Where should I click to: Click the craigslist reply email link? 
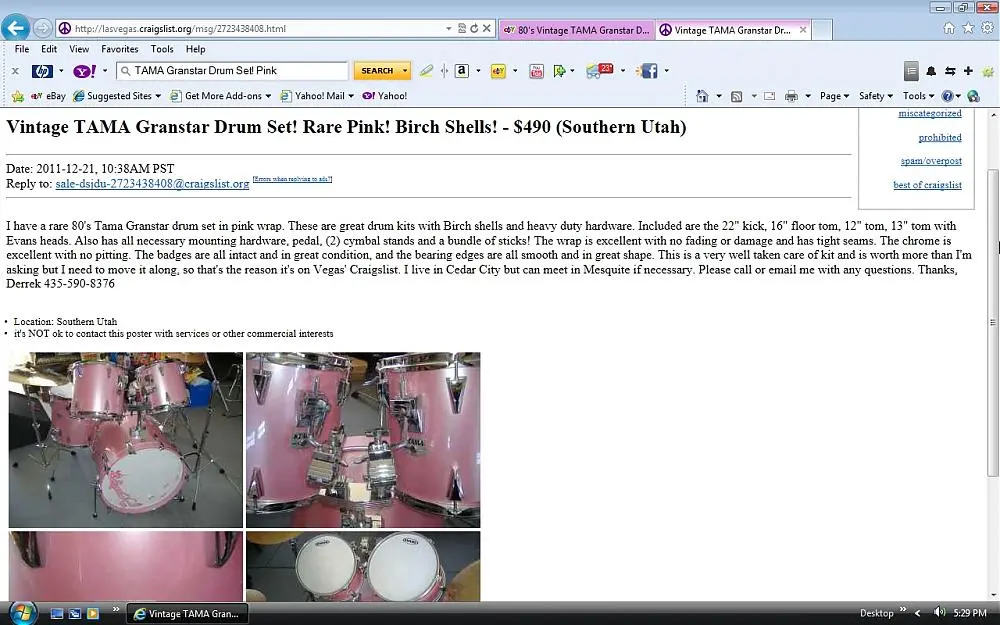(152, 184)
